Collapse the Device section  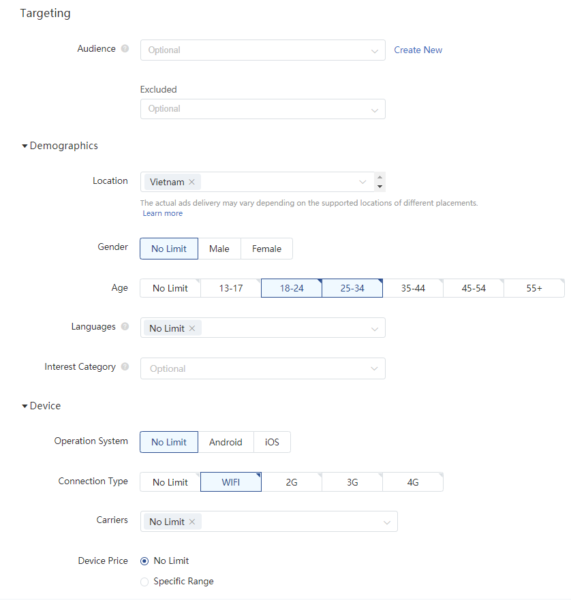[24, 406]
